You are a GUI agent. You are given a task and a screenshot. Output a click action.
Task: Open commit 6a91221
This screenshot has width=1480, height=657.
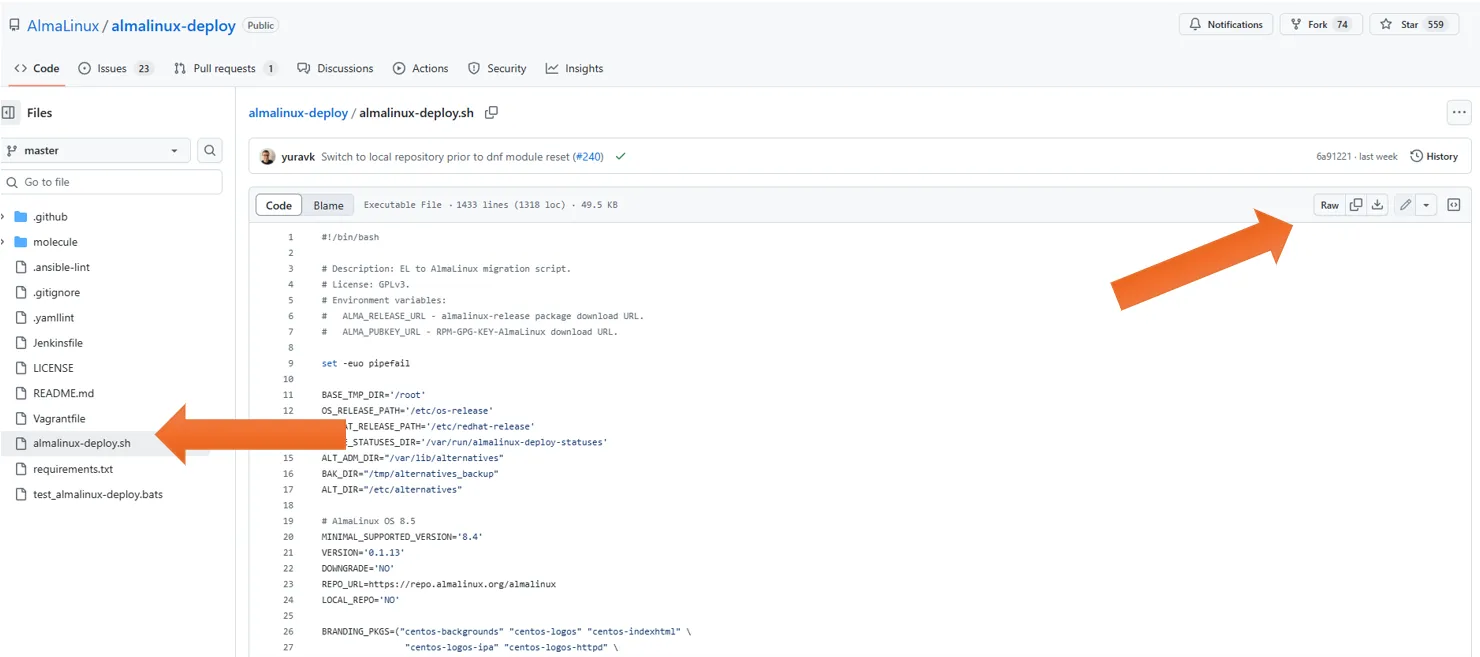[x=1333, y=157]
